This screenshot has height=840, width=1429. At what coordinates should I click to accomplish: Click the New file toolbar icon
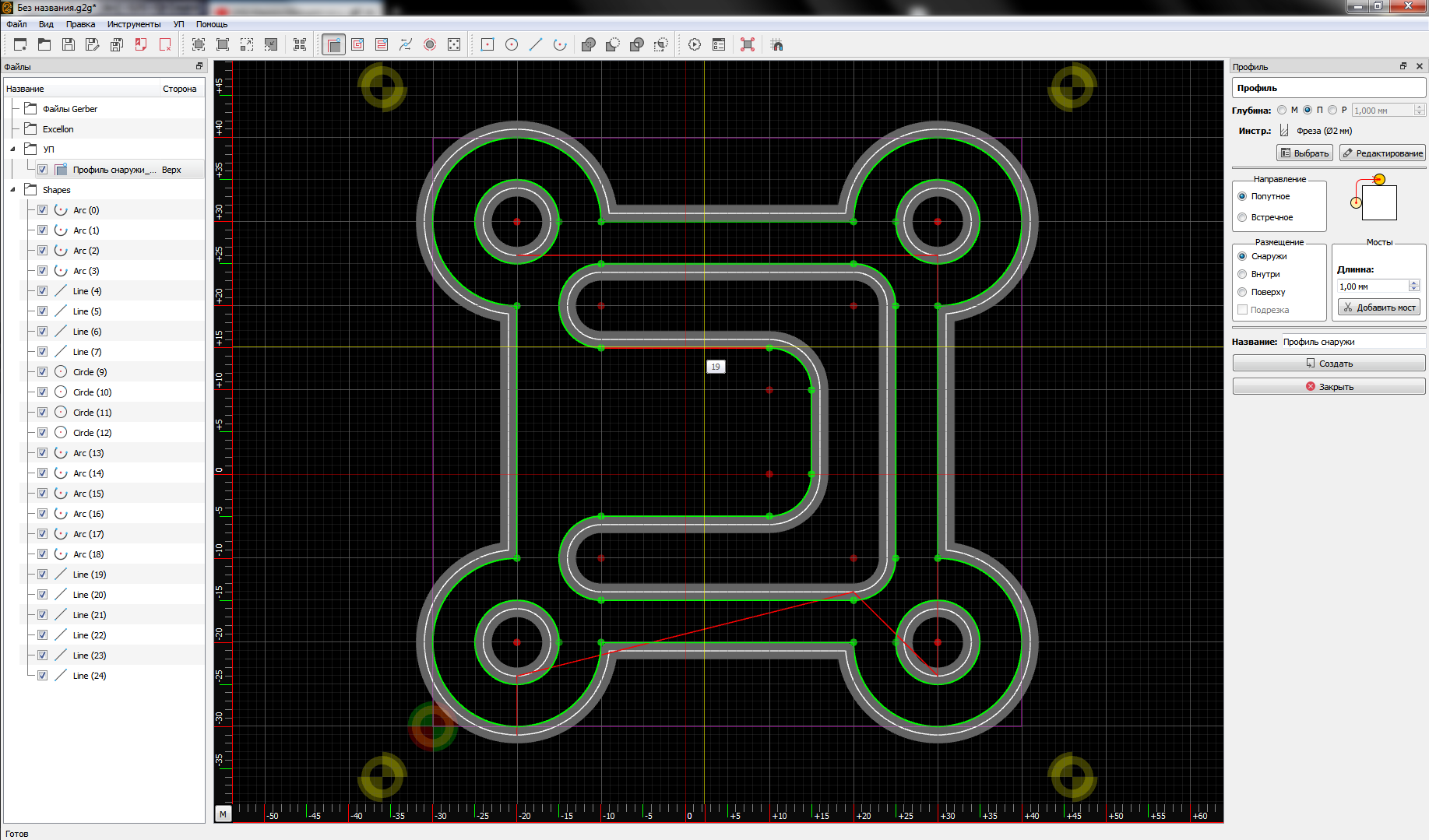tap(20, 44)
